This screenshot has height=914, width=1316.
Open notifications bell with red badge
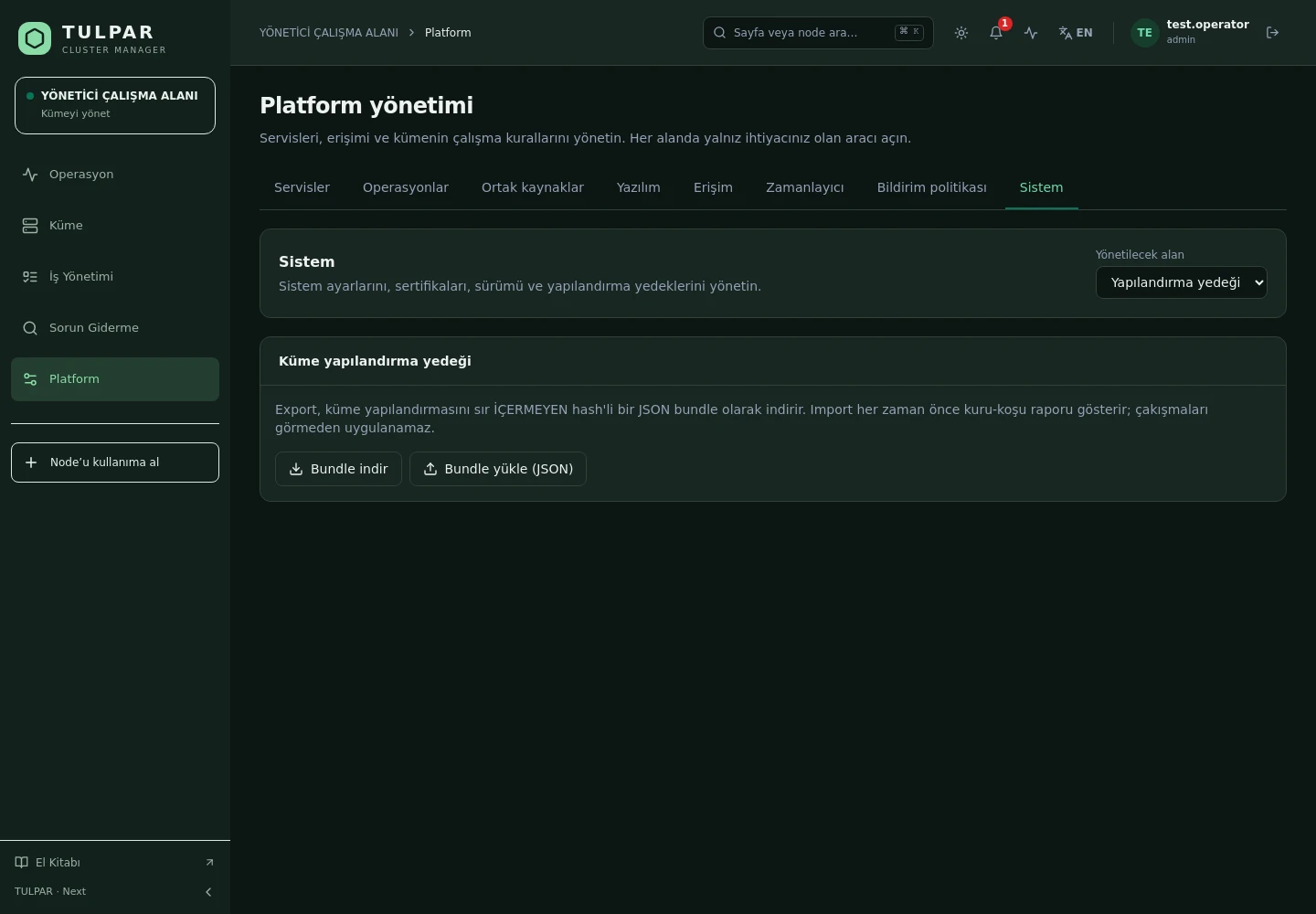pos(996,33)
